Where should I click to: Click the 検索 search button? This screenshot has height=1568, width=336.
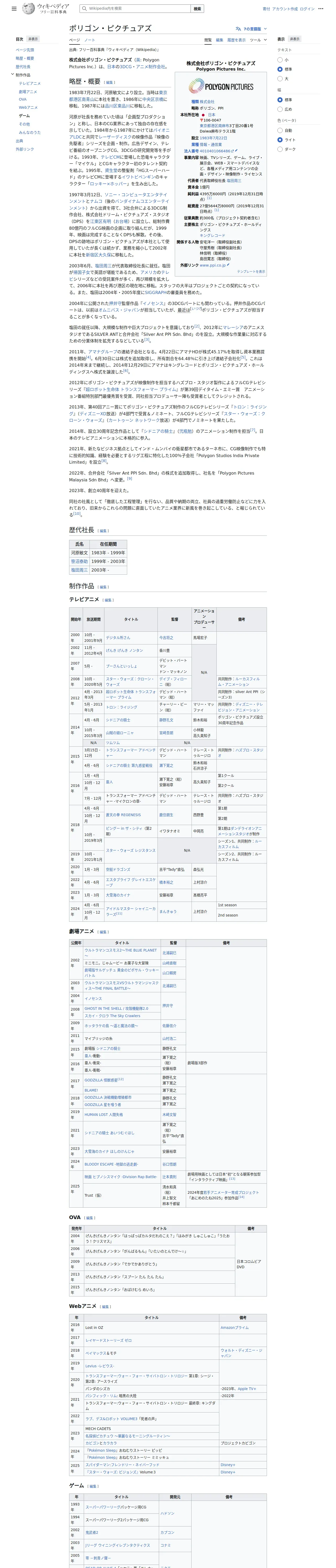pos(197,9)
